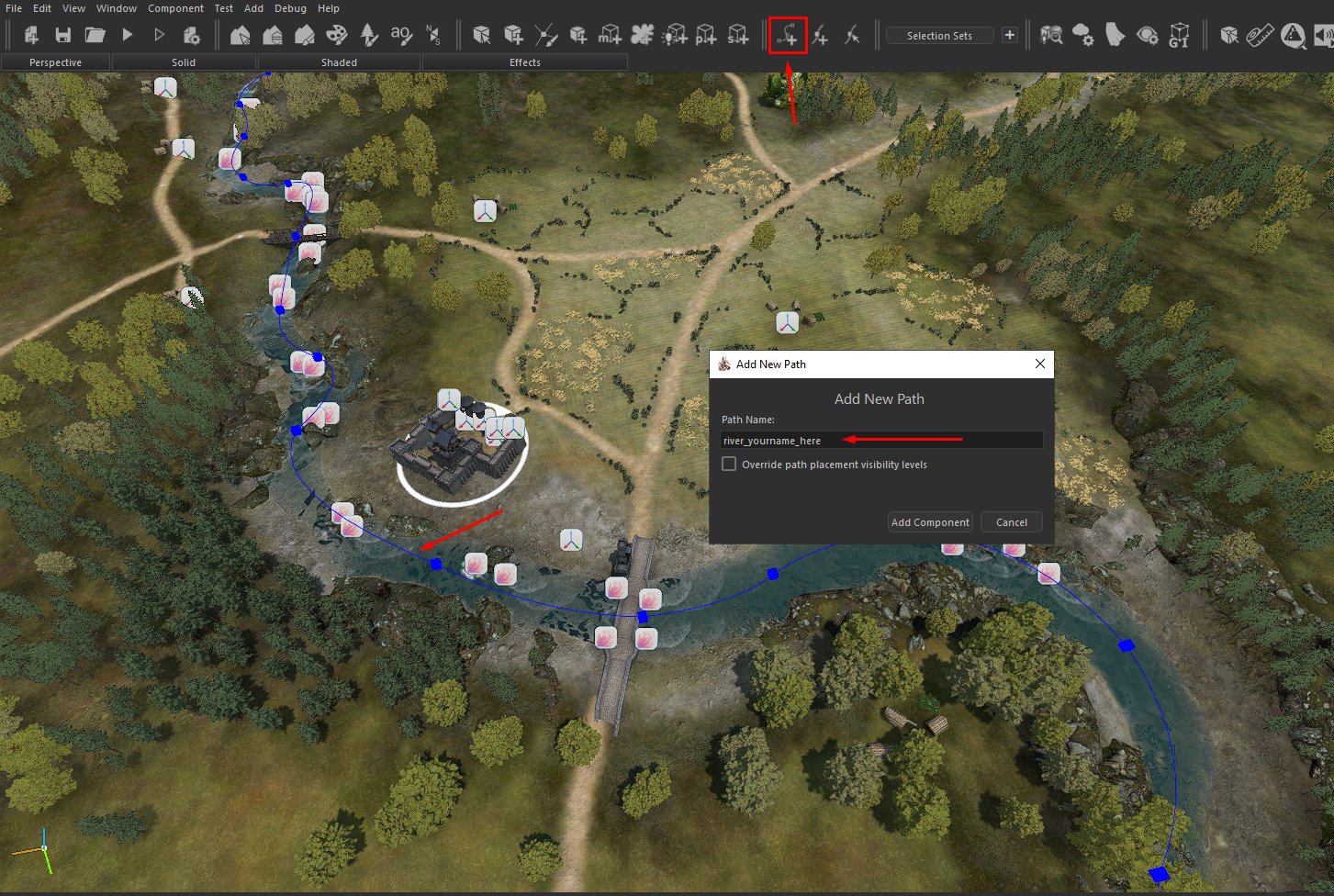Screen dimensions: 1334x896
Task: Add a new selection set with plus
Action: click(1010, 35)
